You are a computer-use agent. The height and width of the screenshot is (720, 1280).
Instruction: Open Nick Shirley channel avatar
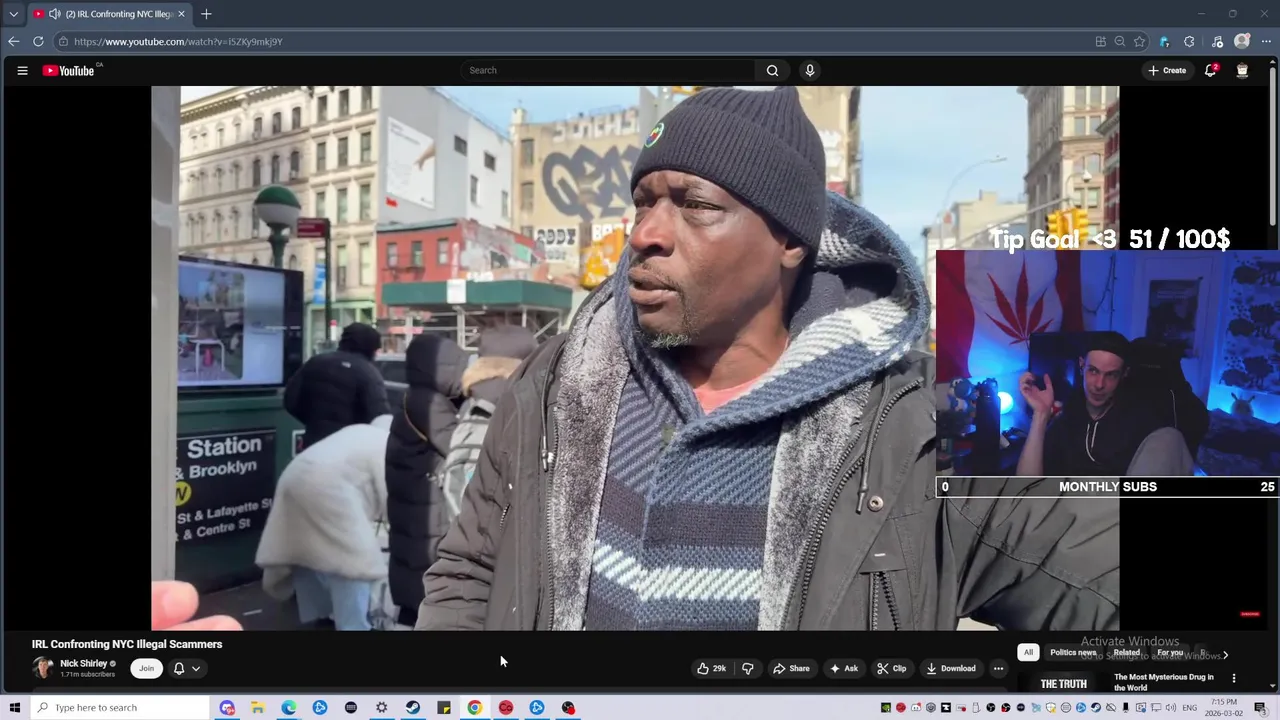43,668
